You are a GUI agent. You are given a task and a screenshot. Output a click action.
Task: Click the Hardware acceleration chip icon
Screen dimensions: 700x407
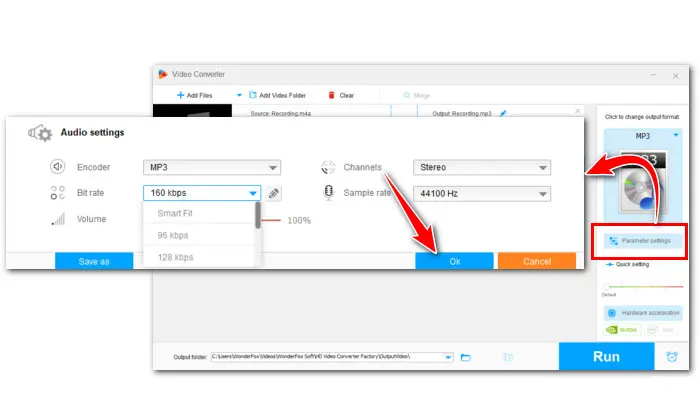pyautogui.click(x=612, y=313)
